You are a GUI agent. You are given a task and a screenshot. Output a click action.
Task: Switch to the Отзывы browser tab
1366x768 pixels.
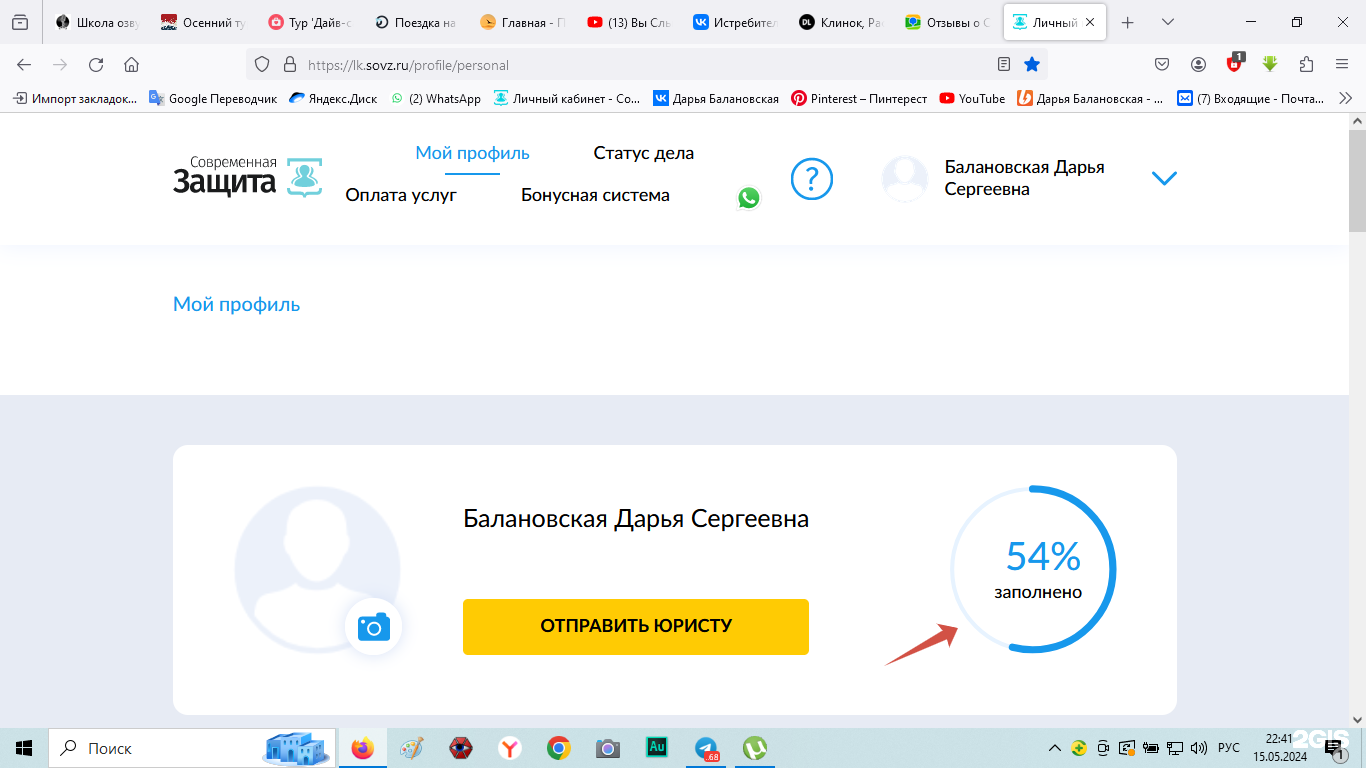click(x=946, y=22)
